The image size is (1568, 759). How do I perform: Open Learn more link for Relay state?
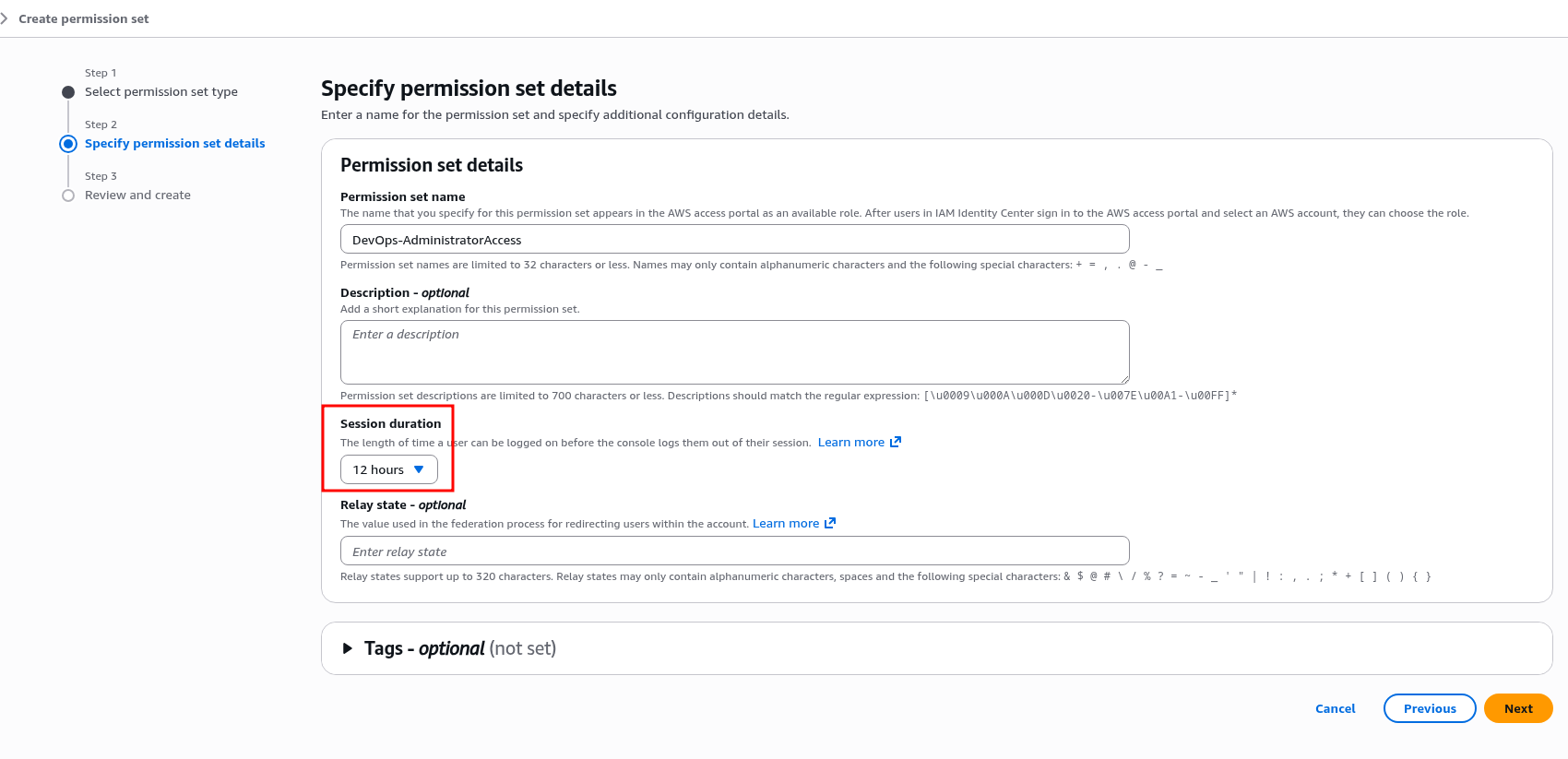click(x=785, y=524)
